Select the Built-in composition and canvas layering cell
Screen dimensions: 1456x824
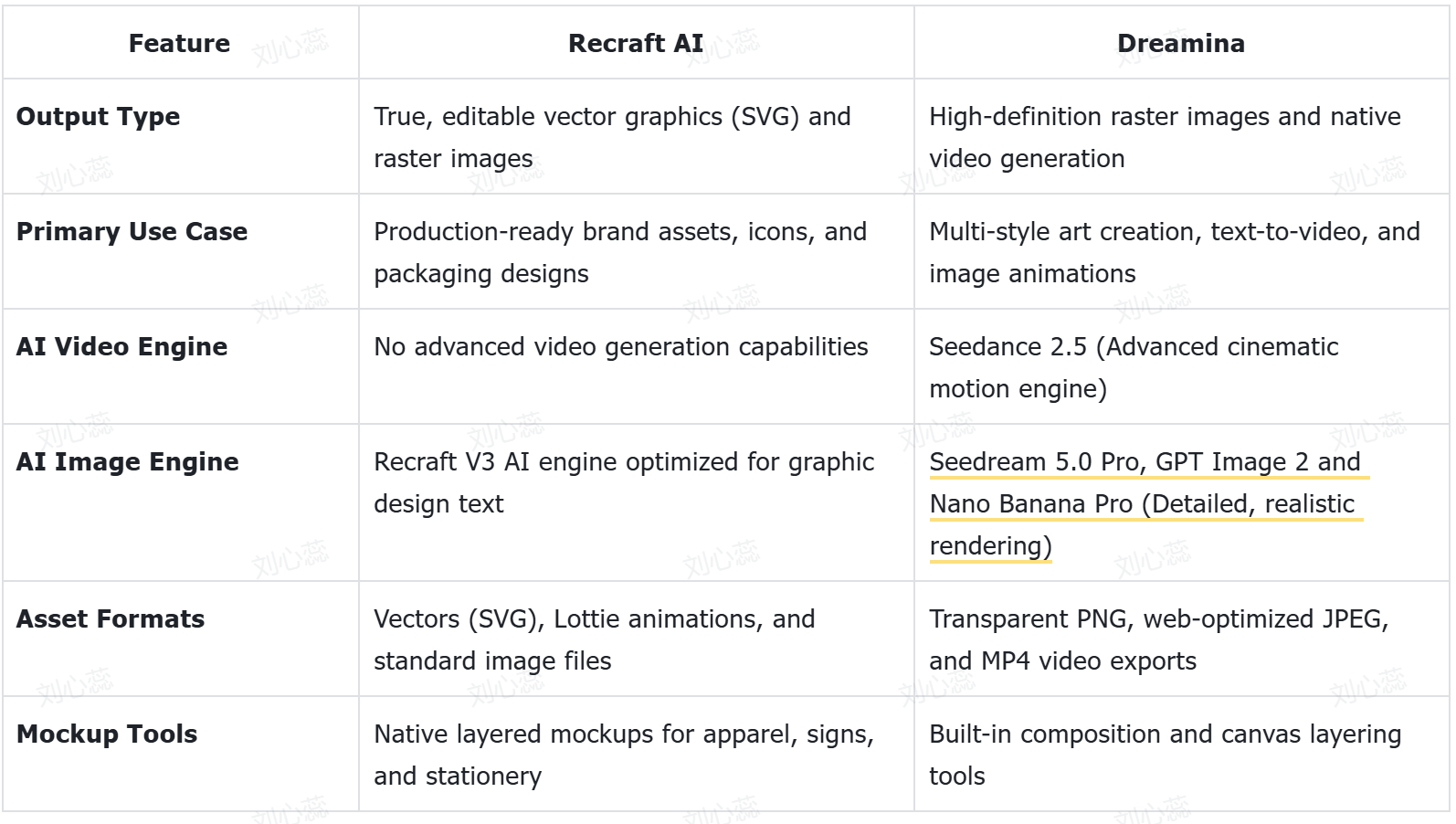click(1181, 754)
